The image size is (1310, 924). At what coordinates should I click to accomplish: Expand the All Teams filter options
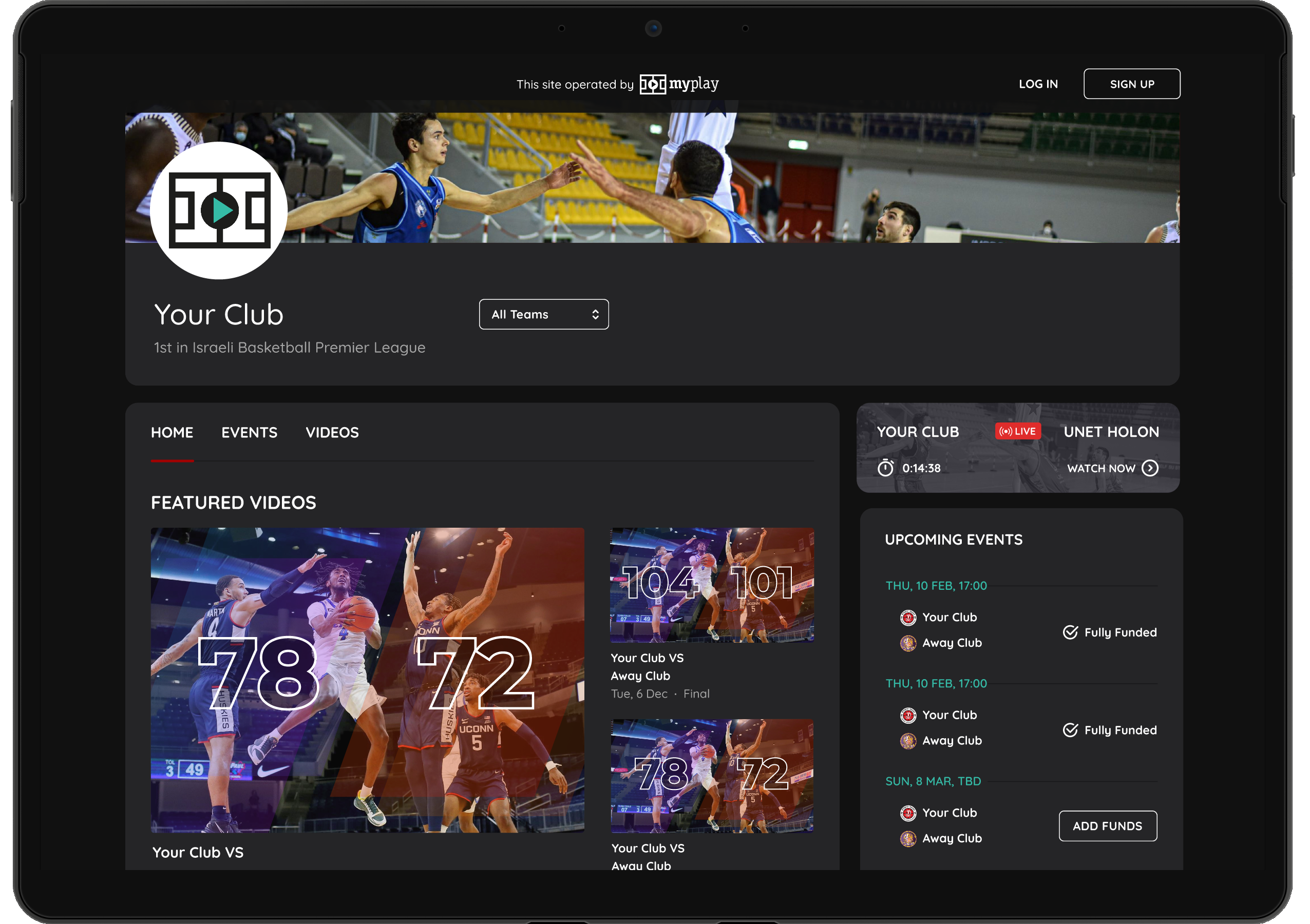[543, 314]
